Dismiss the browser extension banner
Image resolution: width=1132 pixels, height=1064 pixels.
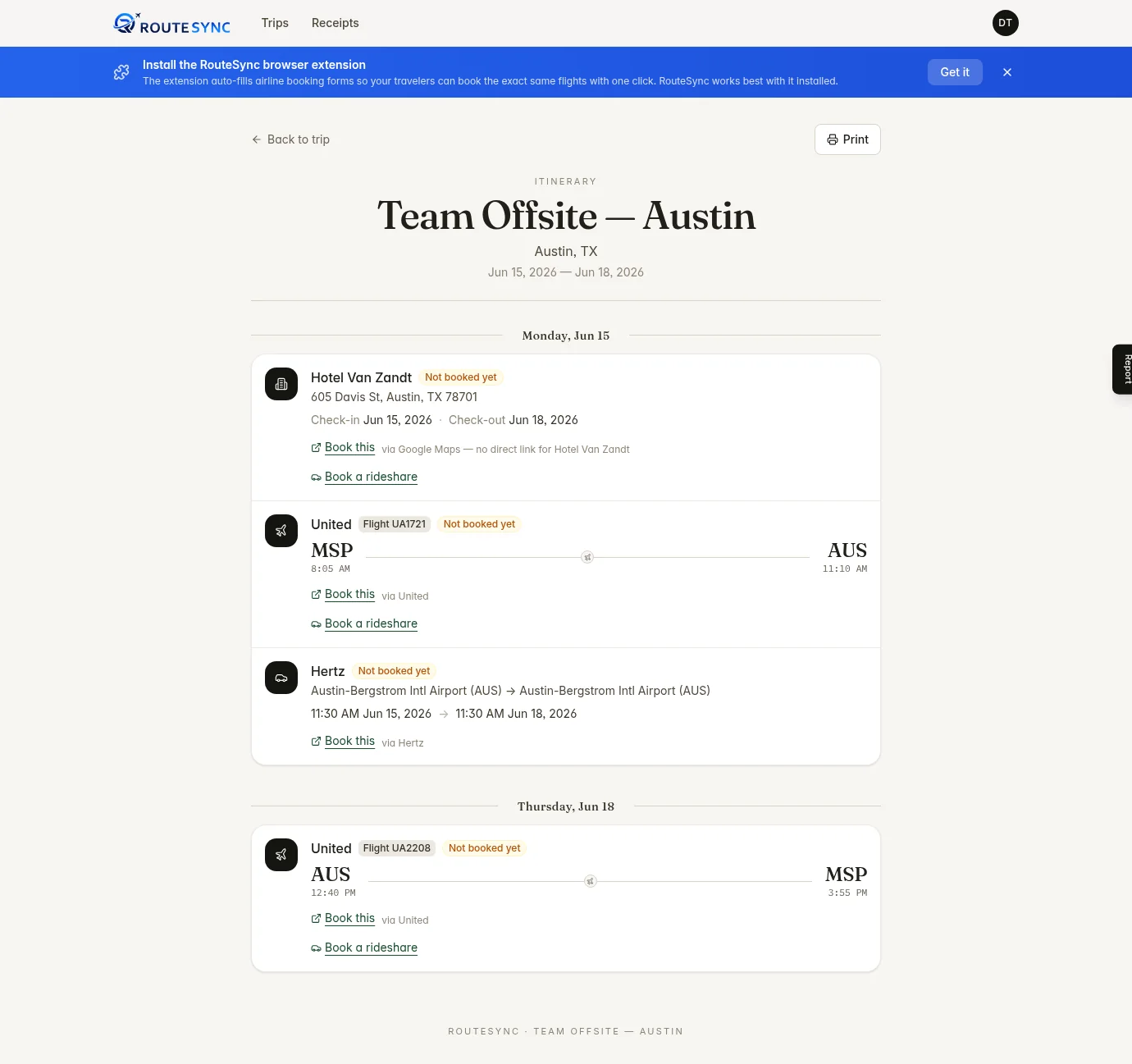point(1007,72)
